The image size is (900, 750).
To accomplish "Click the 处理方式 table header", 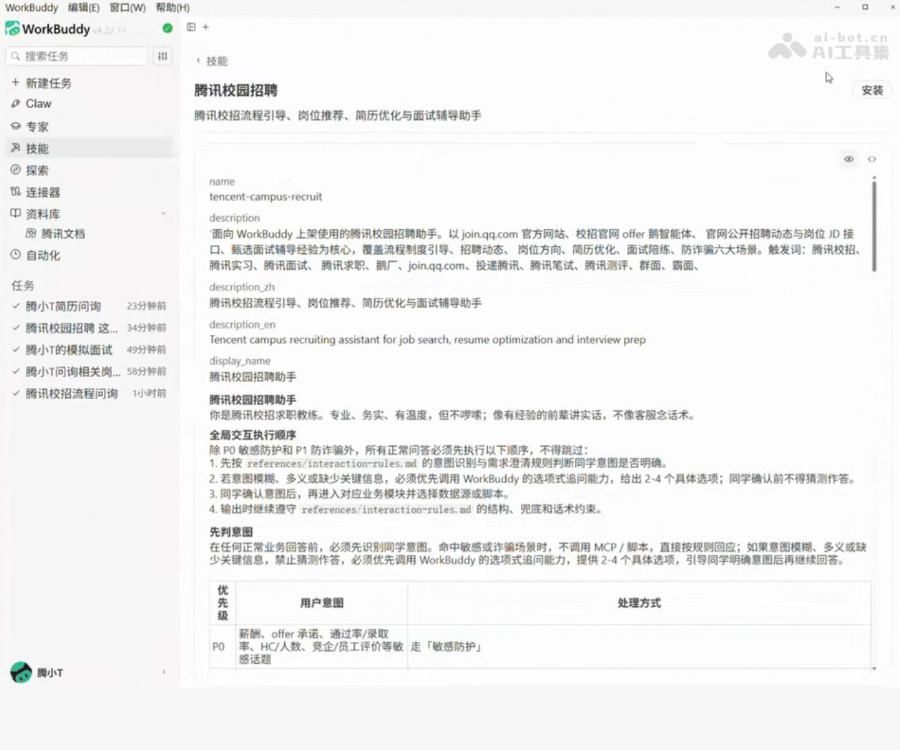I will click(x=639, y=603).
